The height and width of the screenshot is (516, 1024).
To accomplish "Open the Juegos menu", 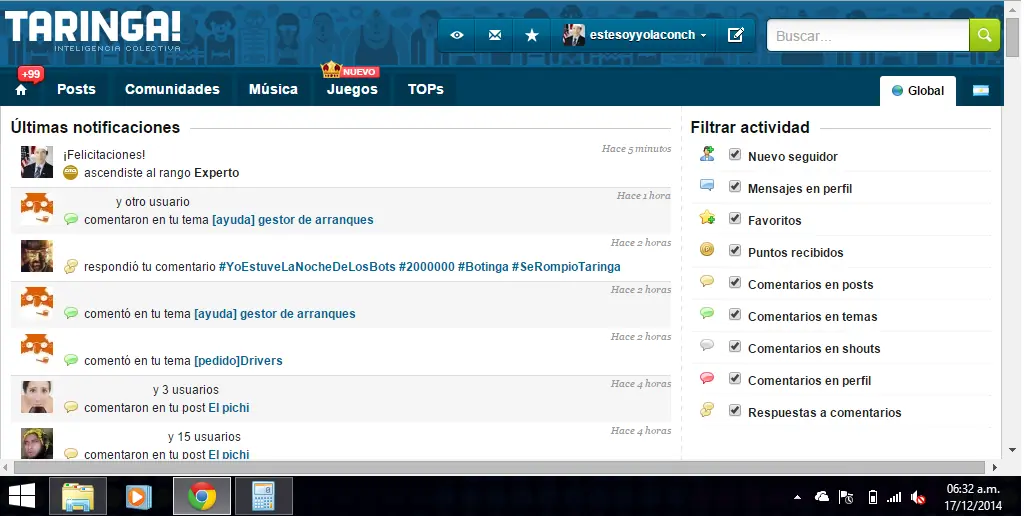I will click(352, 89).
